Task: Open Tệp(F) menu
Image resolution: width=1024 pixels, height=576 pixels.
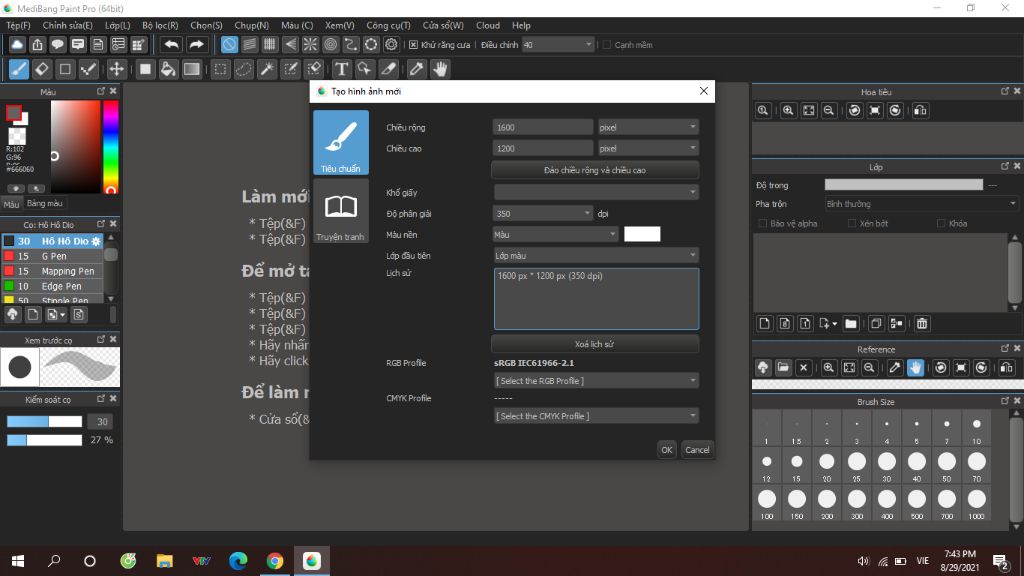Action: pyautogui.click(x=18, y=25)
